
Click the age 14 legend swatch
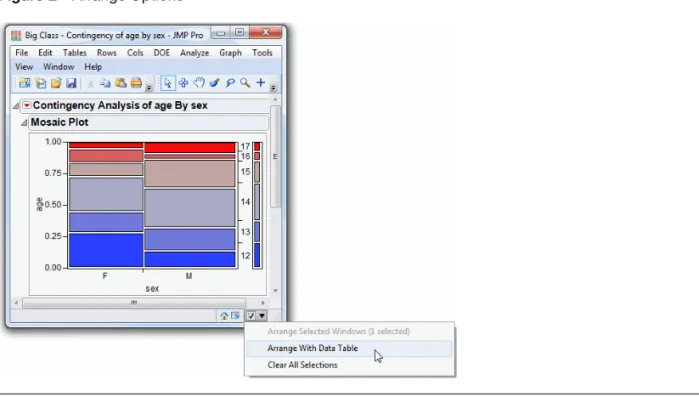coord(257,202)
